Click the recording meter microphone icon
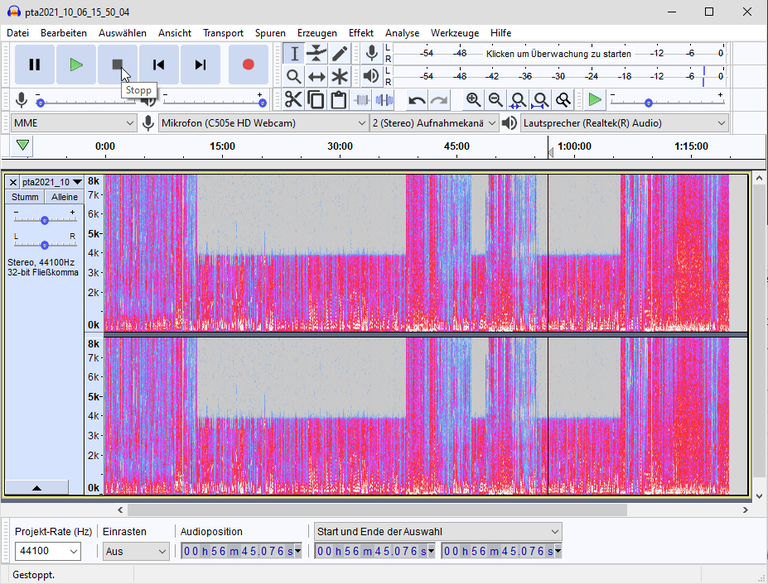The image size is (768, 584). tap(372, 53)
